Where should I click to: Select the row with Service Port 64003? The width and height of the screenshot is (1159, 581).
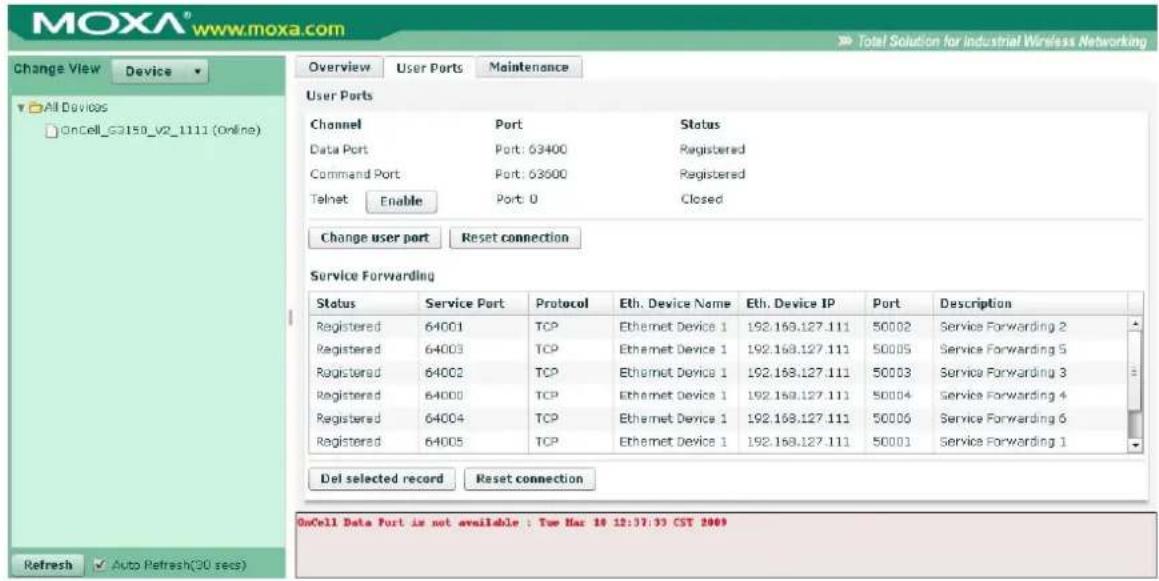(718, 350)
